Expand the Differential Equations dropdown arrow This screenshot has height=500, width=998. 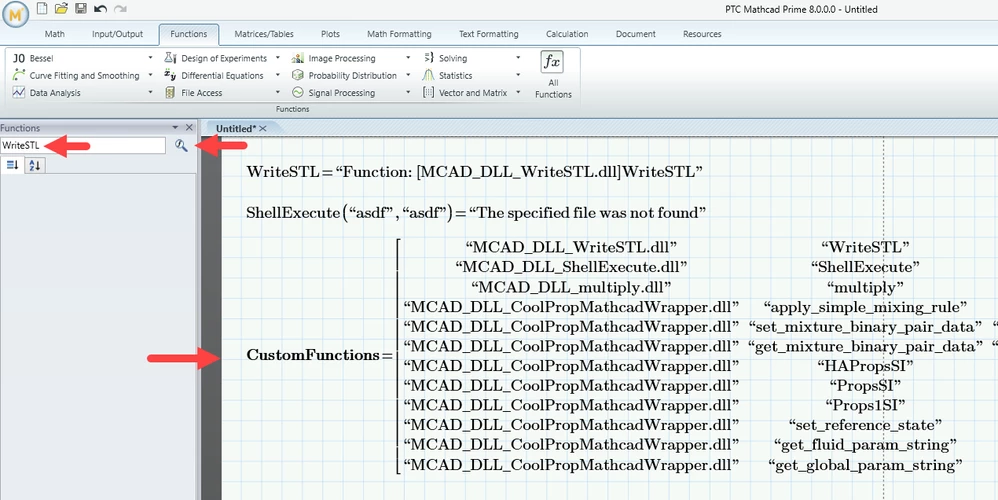(278, 75)
